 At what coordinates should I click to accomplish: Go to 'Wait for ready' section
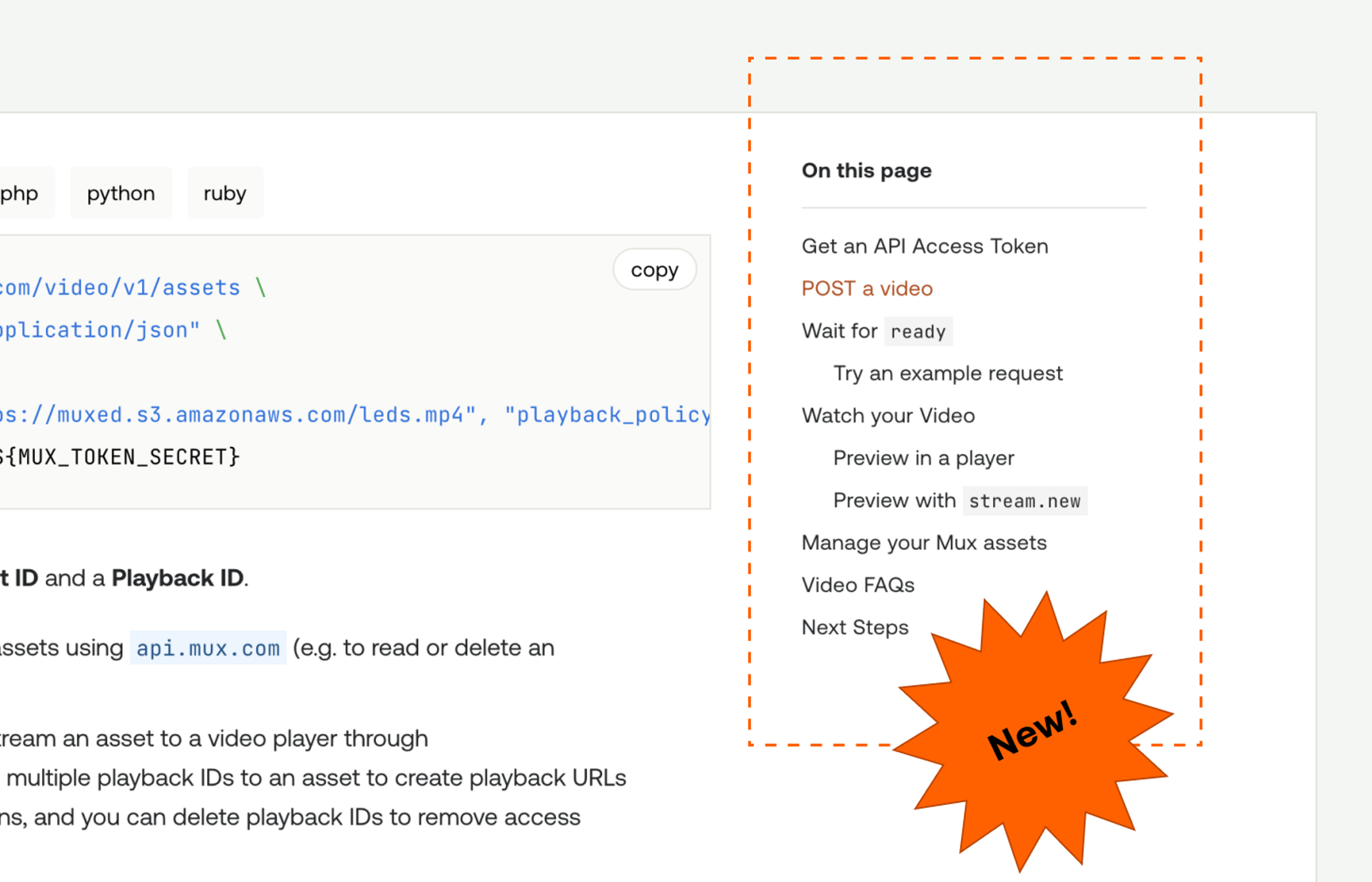point(876,331)
